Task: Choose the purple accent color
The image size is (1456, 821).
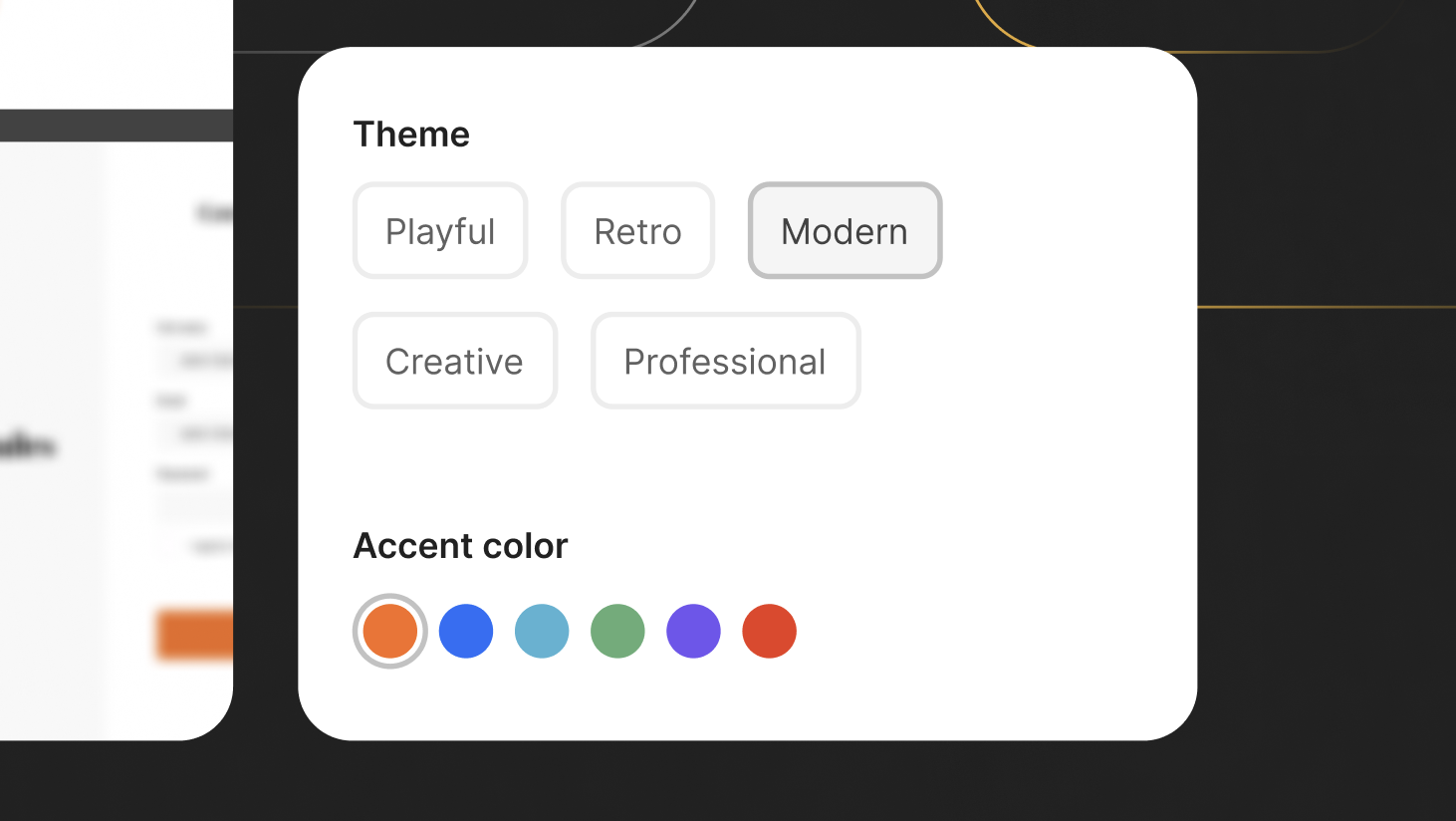Action: (693, 631)
